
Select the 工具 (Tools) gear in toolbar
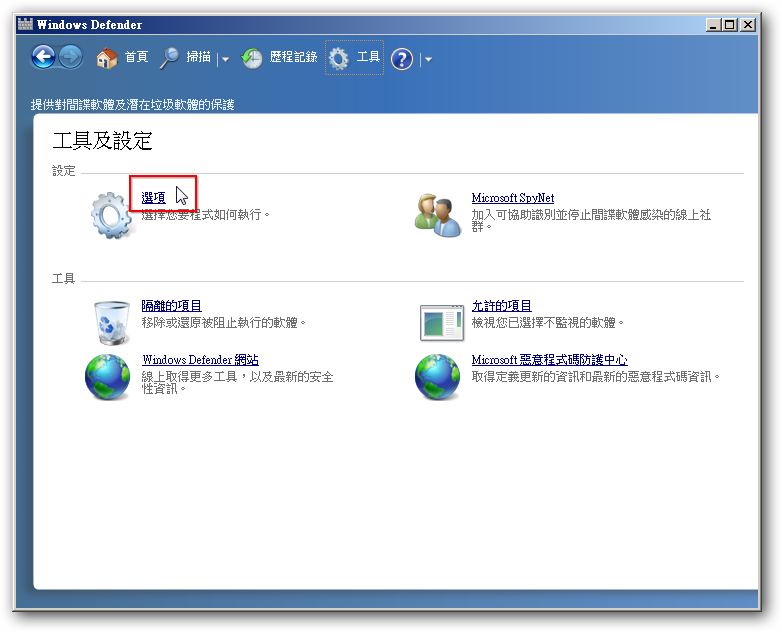tap(355, 58)
